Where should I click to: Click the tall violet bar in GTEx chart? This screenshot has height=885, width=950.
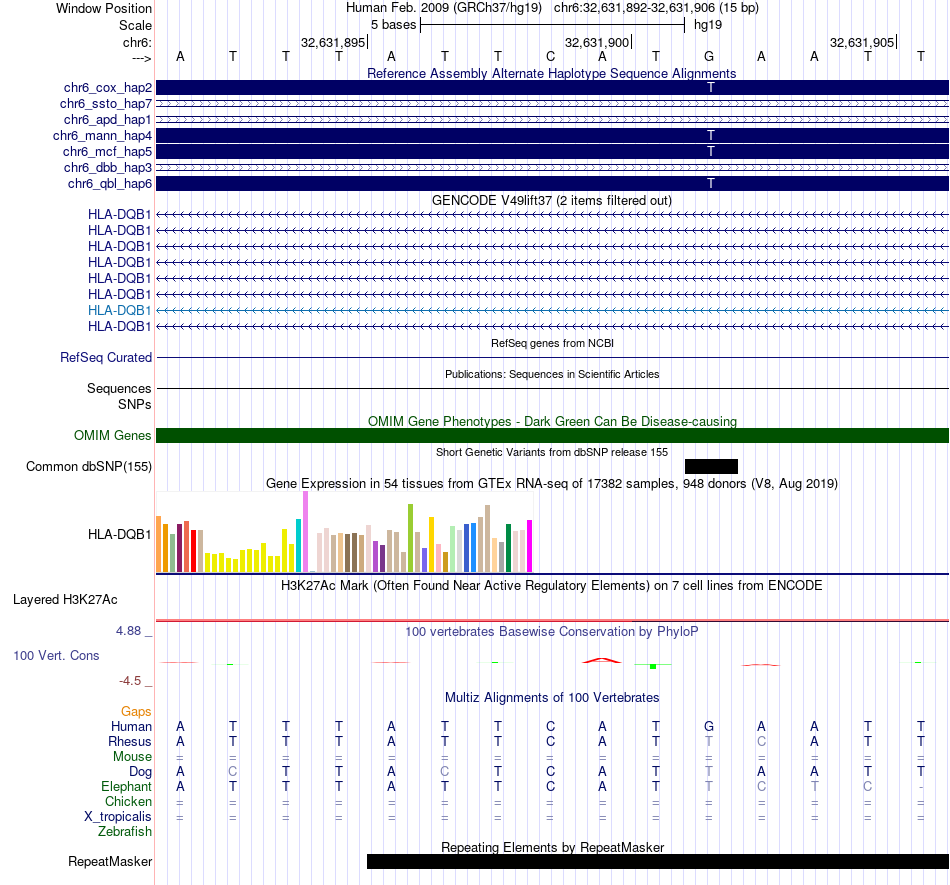[305, 532]
